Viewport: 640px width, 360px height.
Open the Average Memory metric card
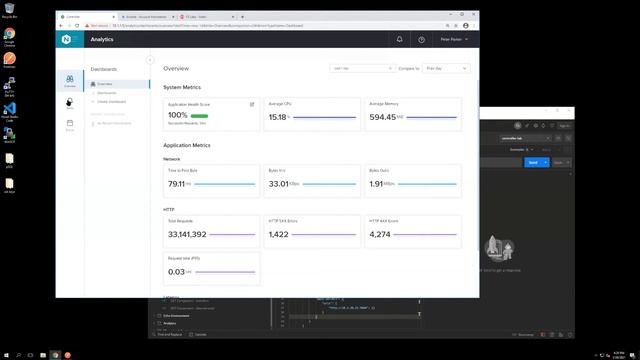tap(413, 114)
